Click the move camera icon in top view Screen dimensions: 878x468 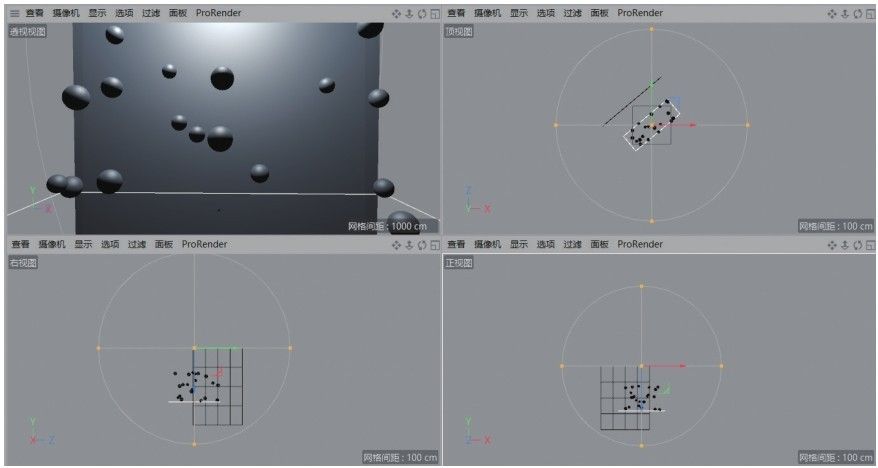832,13
